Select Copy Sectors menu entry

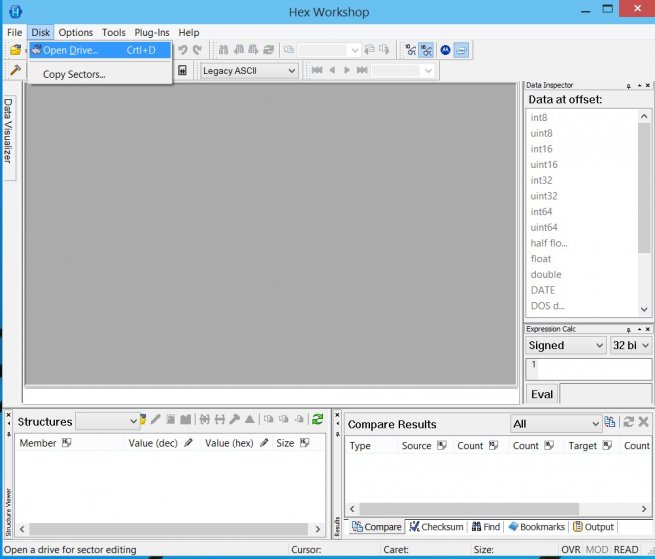pos(100,74)
